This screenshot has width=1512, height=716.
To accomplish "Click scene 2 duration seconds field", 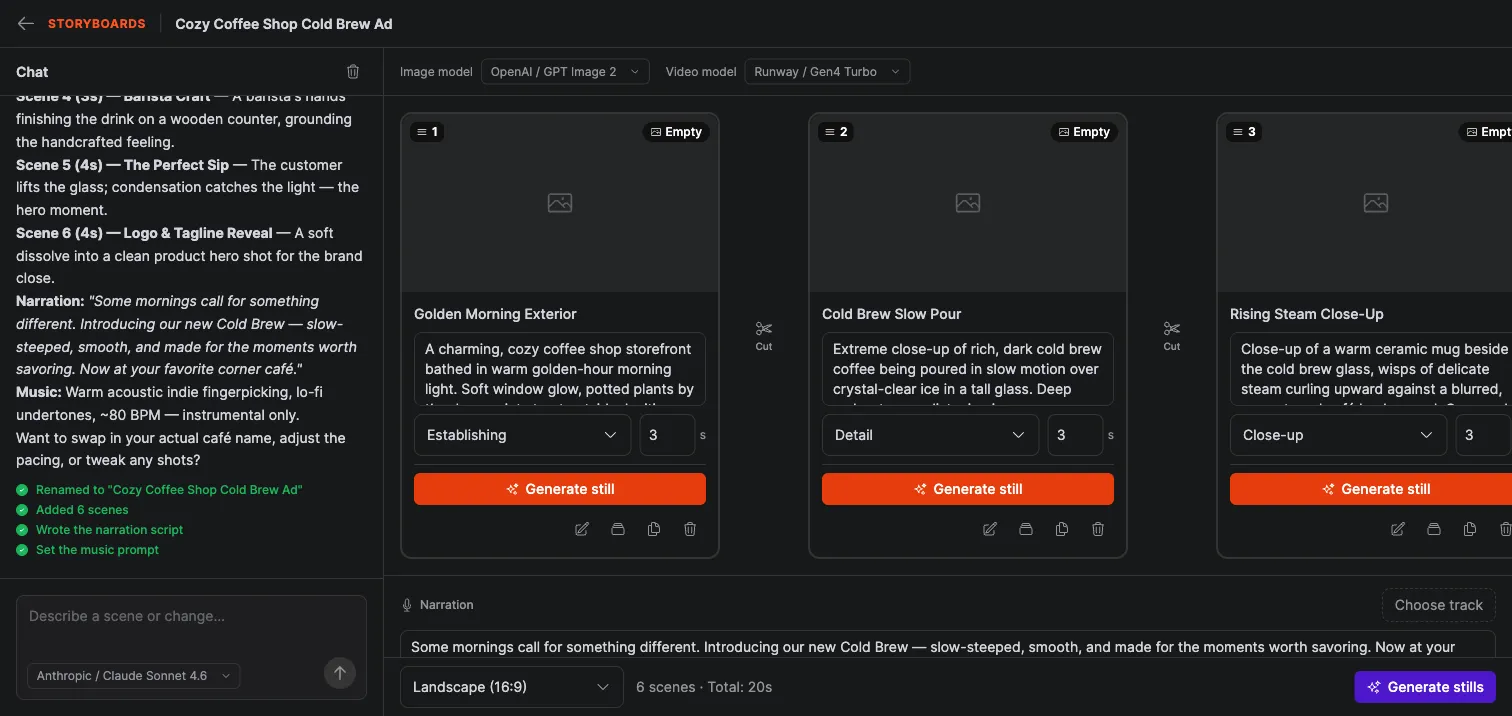I will pyautogui.click(x=1075, y=435).
